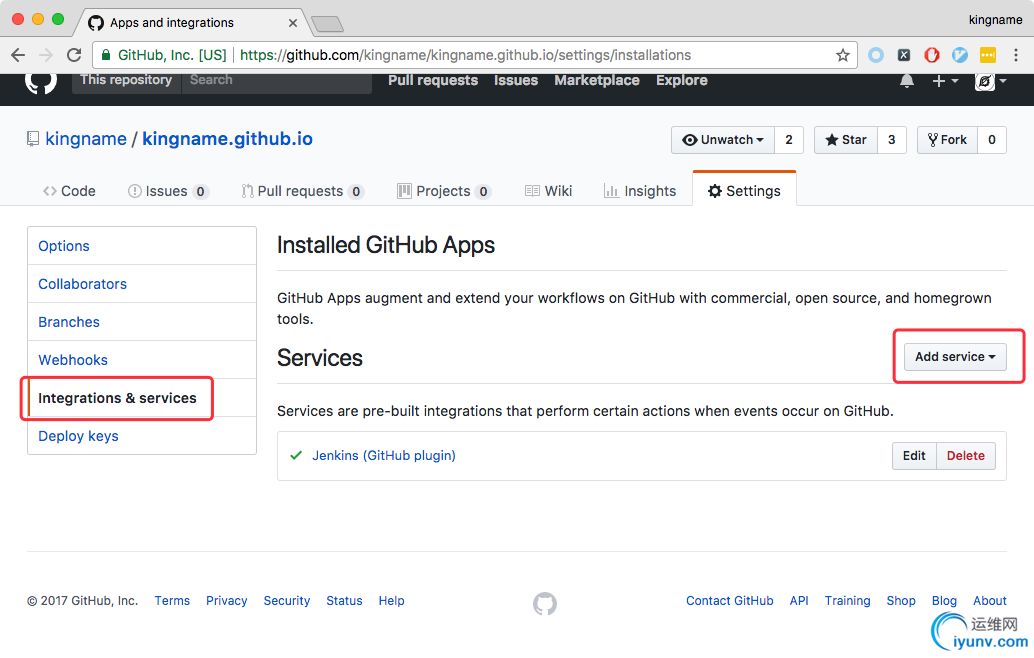Image resolution: width=1034 pixels, height=658 pixels.
Task: Open a new browser tab
Action: pos(327,24)
